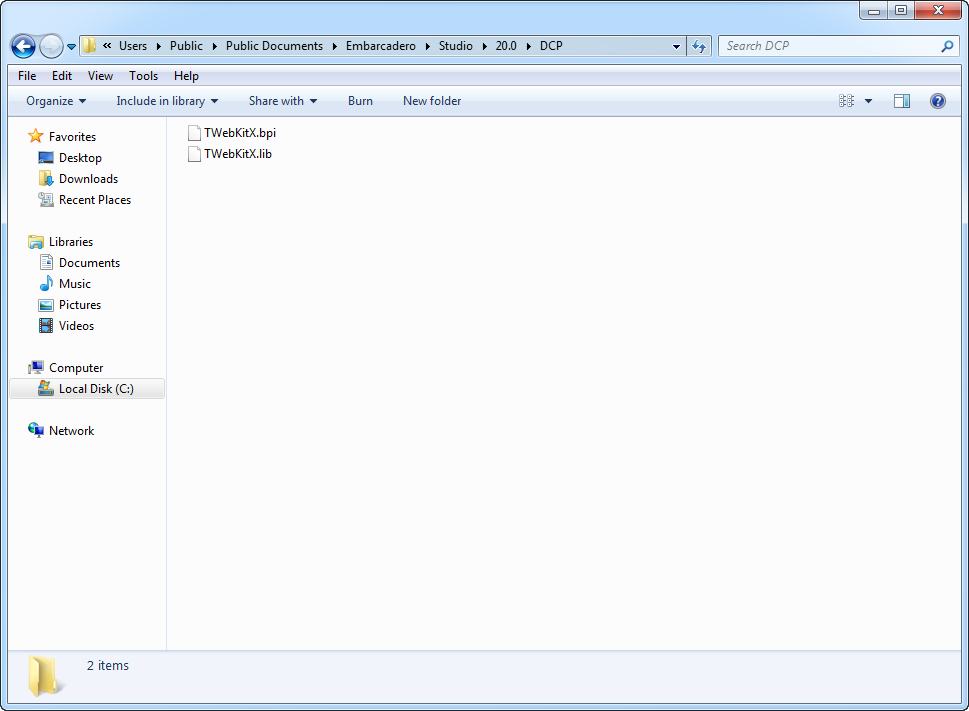Select Favorites in the navigation pane
The height and width of the screenshot is (711, 969).
72,137
